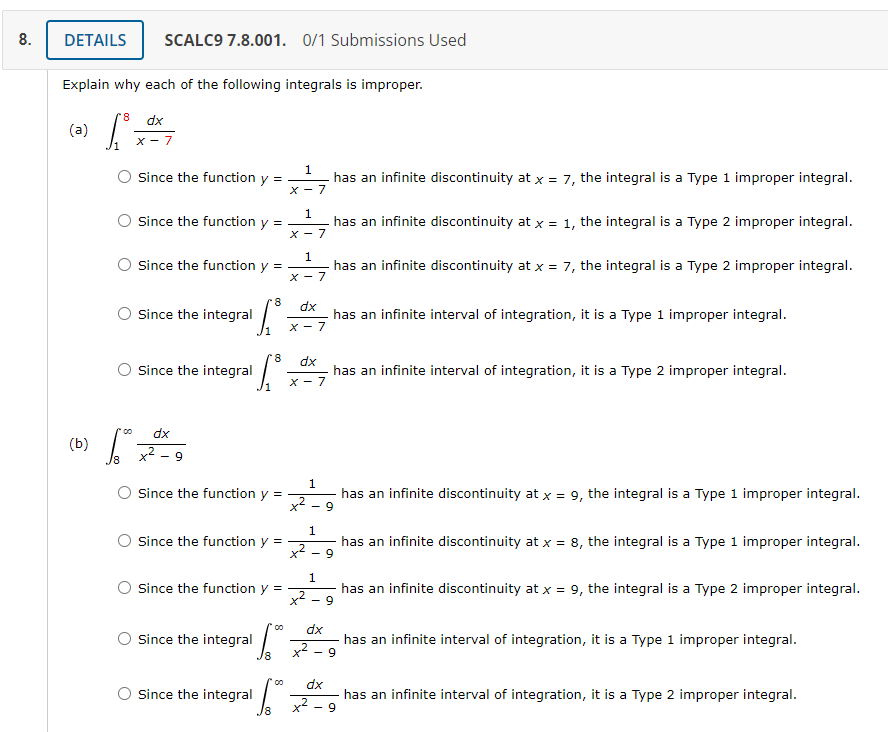Click the part (b) label

[77, 445]
